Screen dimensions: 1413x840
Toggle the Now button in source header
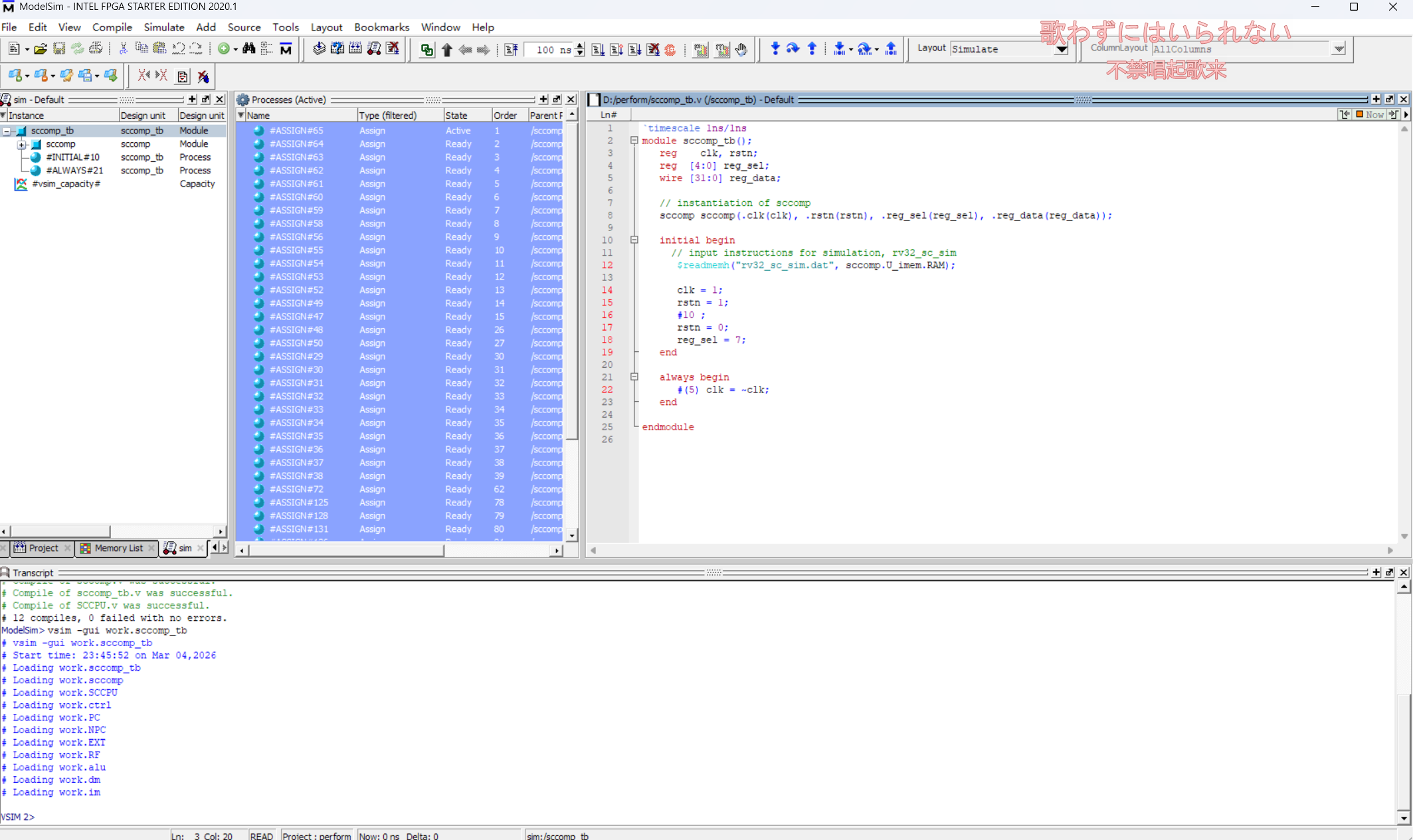1369,114
